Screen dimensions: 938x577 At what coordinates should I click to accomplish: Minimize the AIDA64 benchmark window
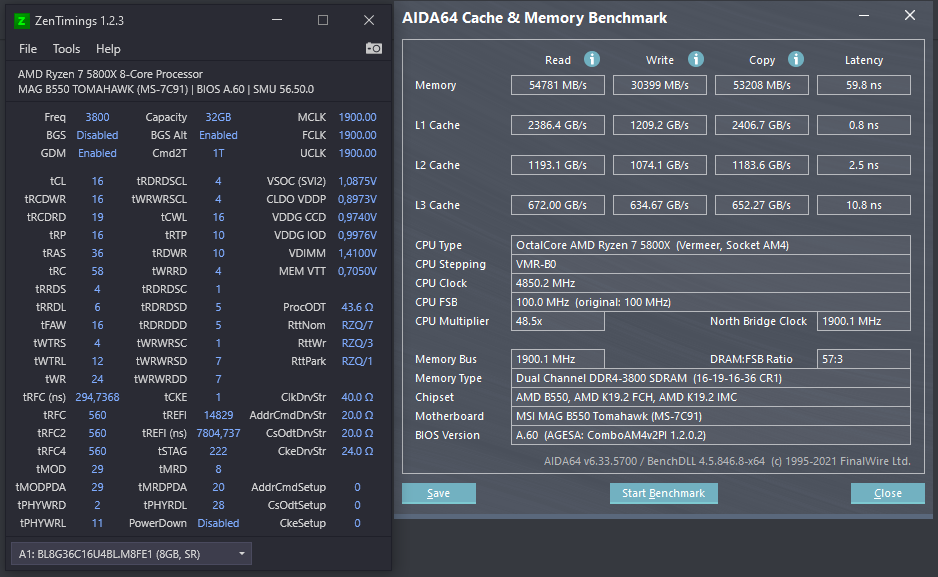click(x=864, y=16)
